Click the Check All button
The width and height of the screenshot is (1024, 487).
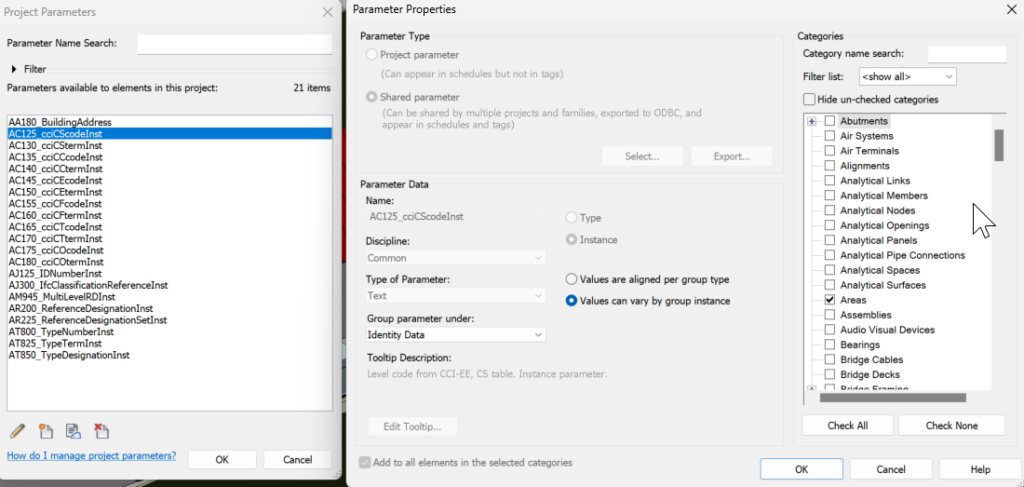848,426
